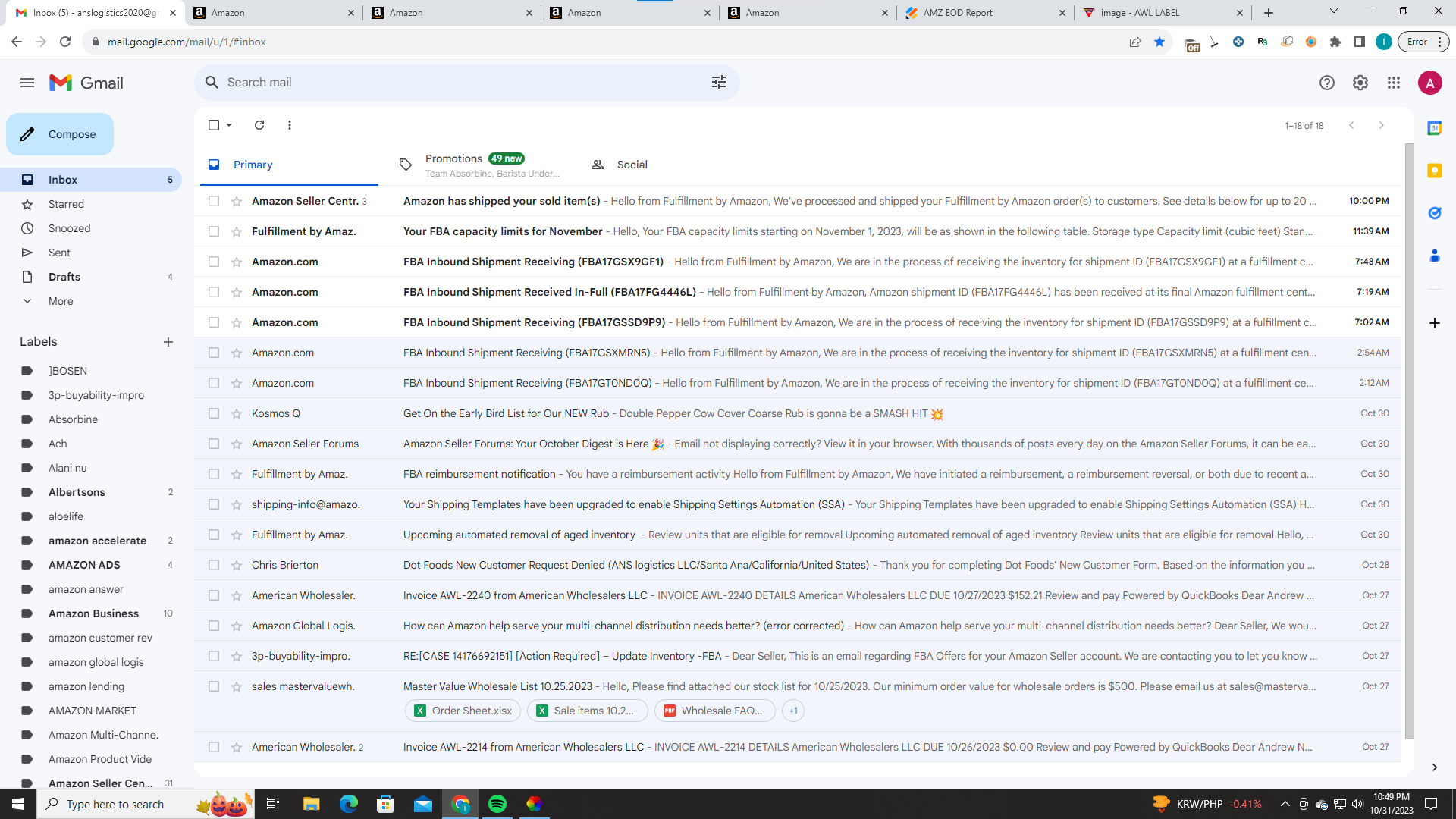Check the Amazon Global Logistics email checkbox
Viewport: 1456px width, 819px height.
(214, 626)
